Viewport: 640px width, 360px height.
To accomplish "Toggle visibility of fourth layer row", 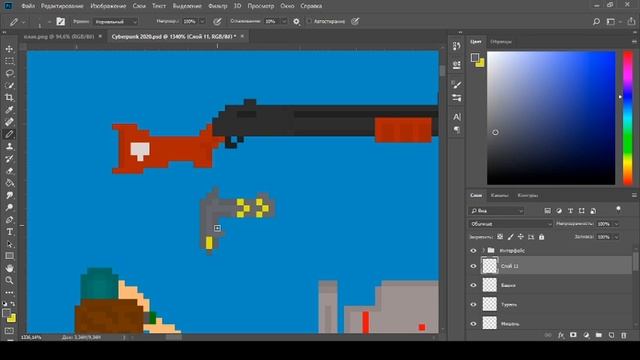I will (473, 304).
